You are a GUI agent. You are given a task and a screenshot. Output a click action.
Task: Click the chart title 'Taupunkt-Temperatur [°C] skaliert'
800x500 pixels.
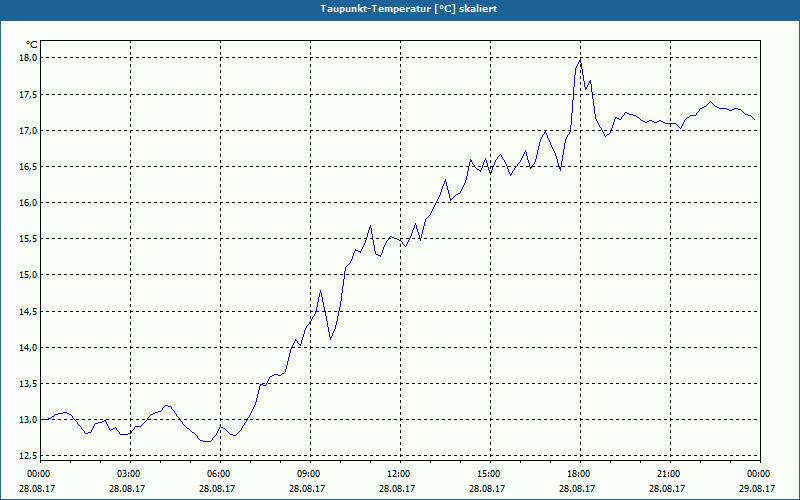point(409,9)
